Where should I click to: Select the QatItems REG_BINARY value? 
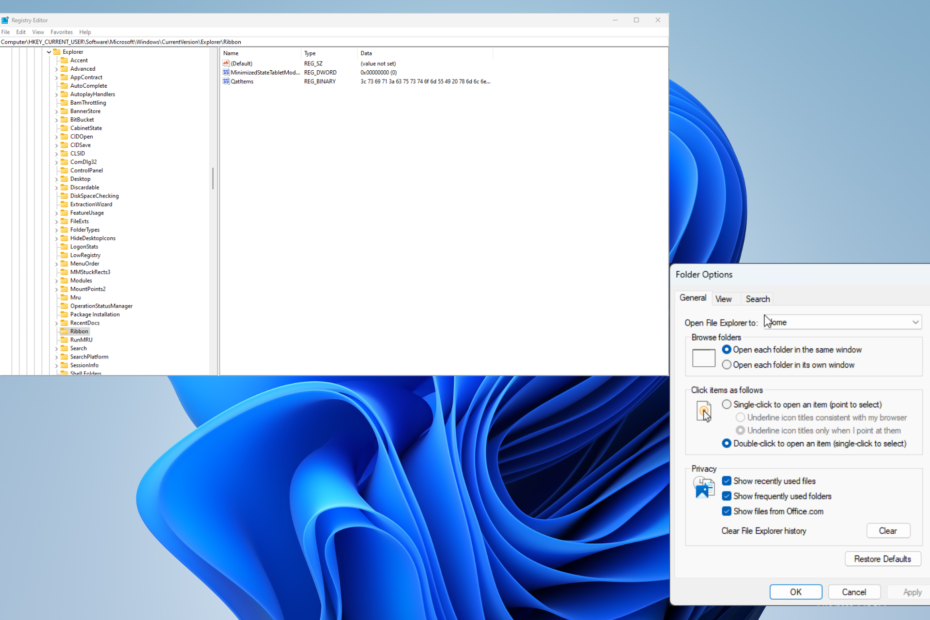(245, 81)
